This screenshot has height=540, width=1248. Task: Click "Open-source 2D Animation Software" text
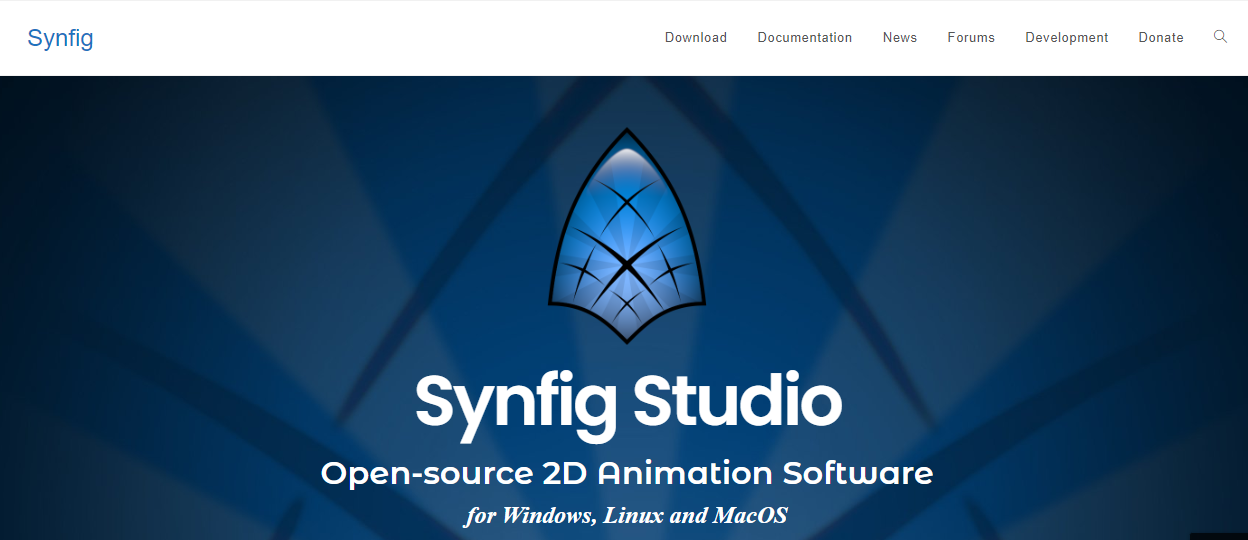coord(627,473)
